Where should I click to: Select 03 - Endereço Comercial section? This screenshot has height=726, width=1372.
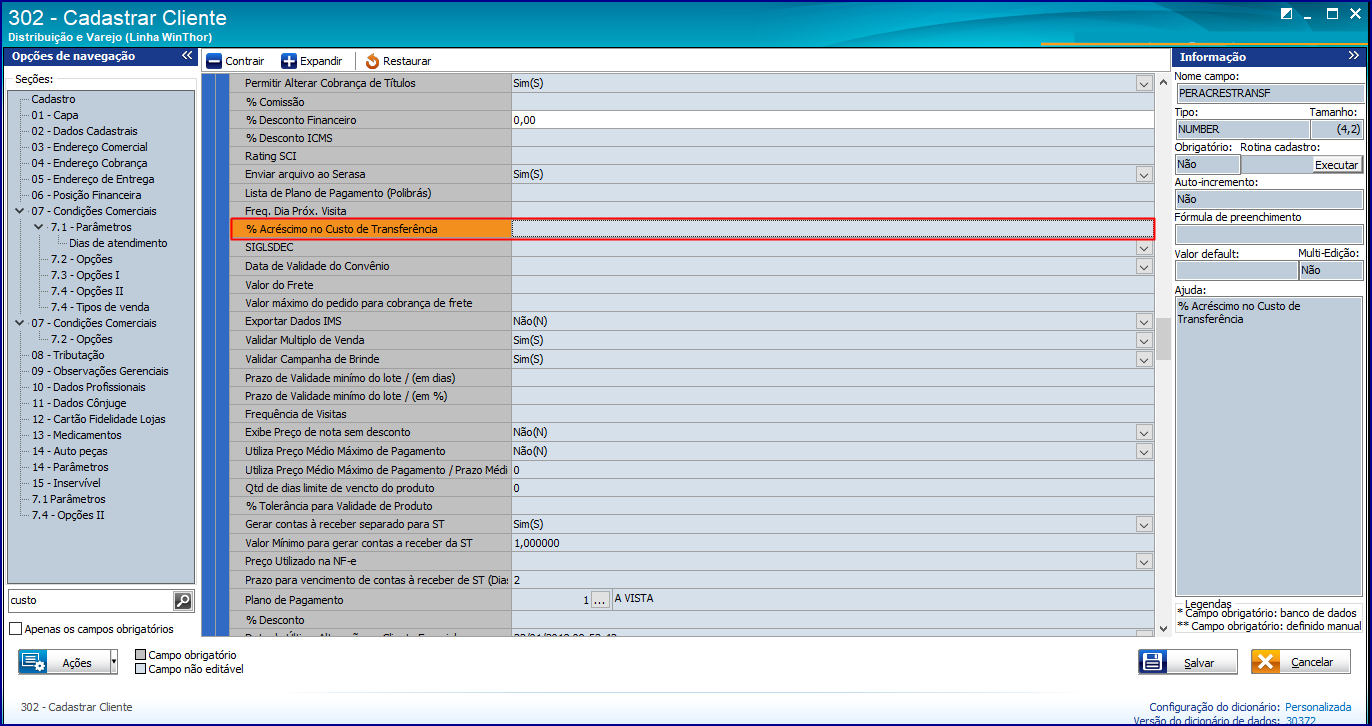tap(89, 147)
